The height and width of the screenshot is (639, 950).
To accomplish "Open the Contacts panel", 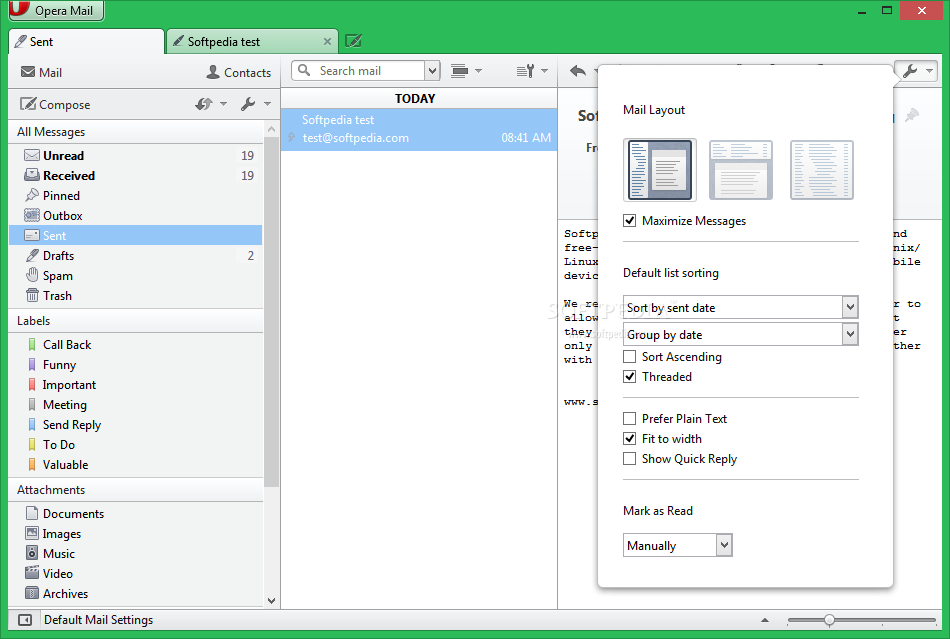I will point(239,72).
